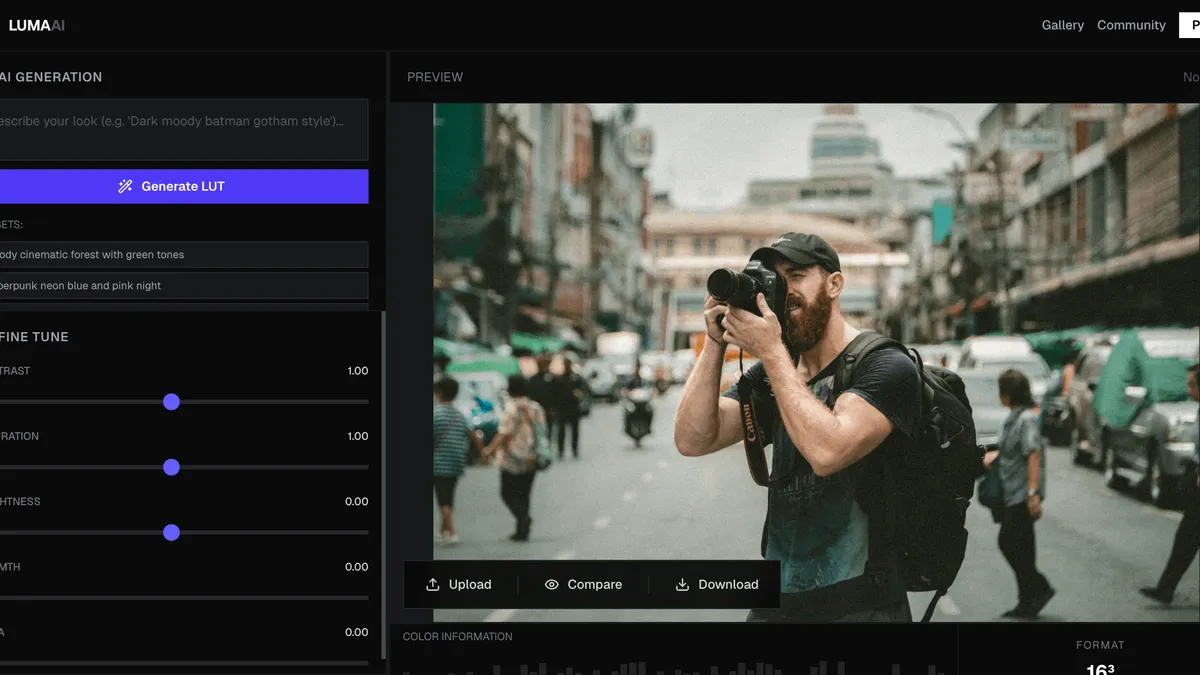Click the look description text field
Screen dimensions: 1200x675
184,129
